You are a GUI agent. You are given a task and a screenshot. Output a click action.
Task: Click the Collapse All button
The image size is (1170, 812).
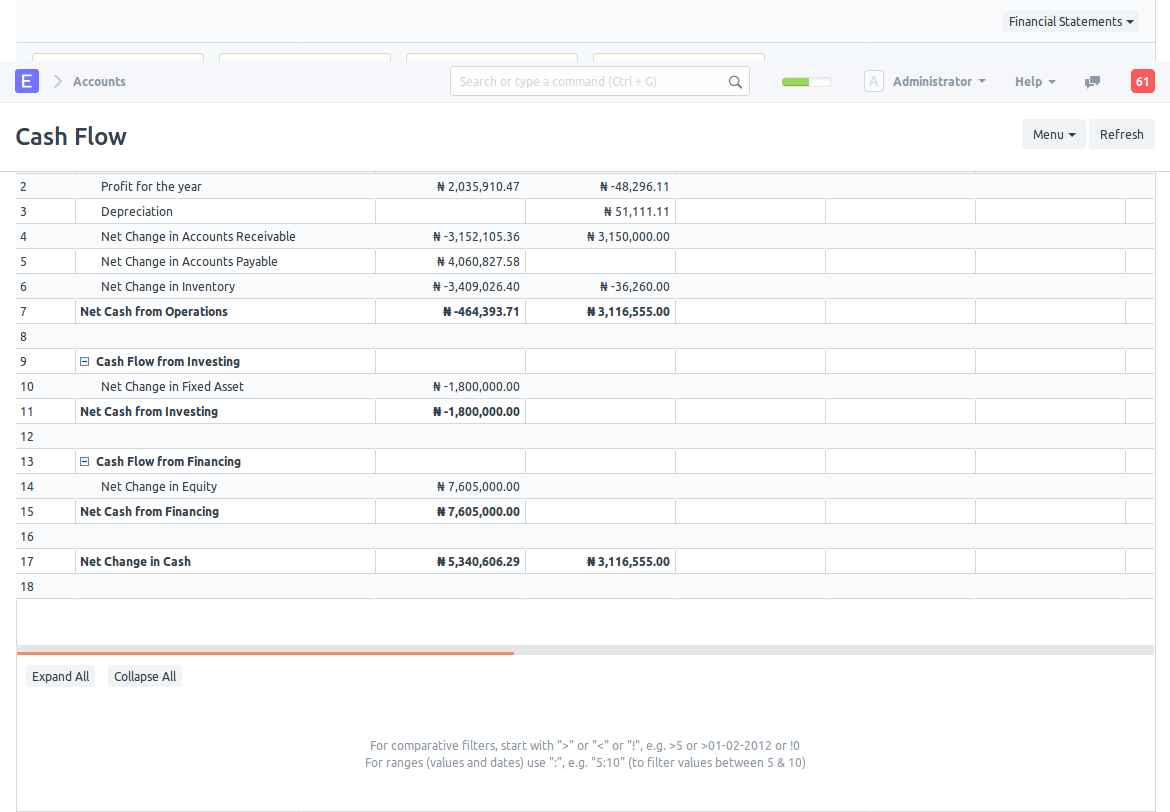tap(145, 677)
